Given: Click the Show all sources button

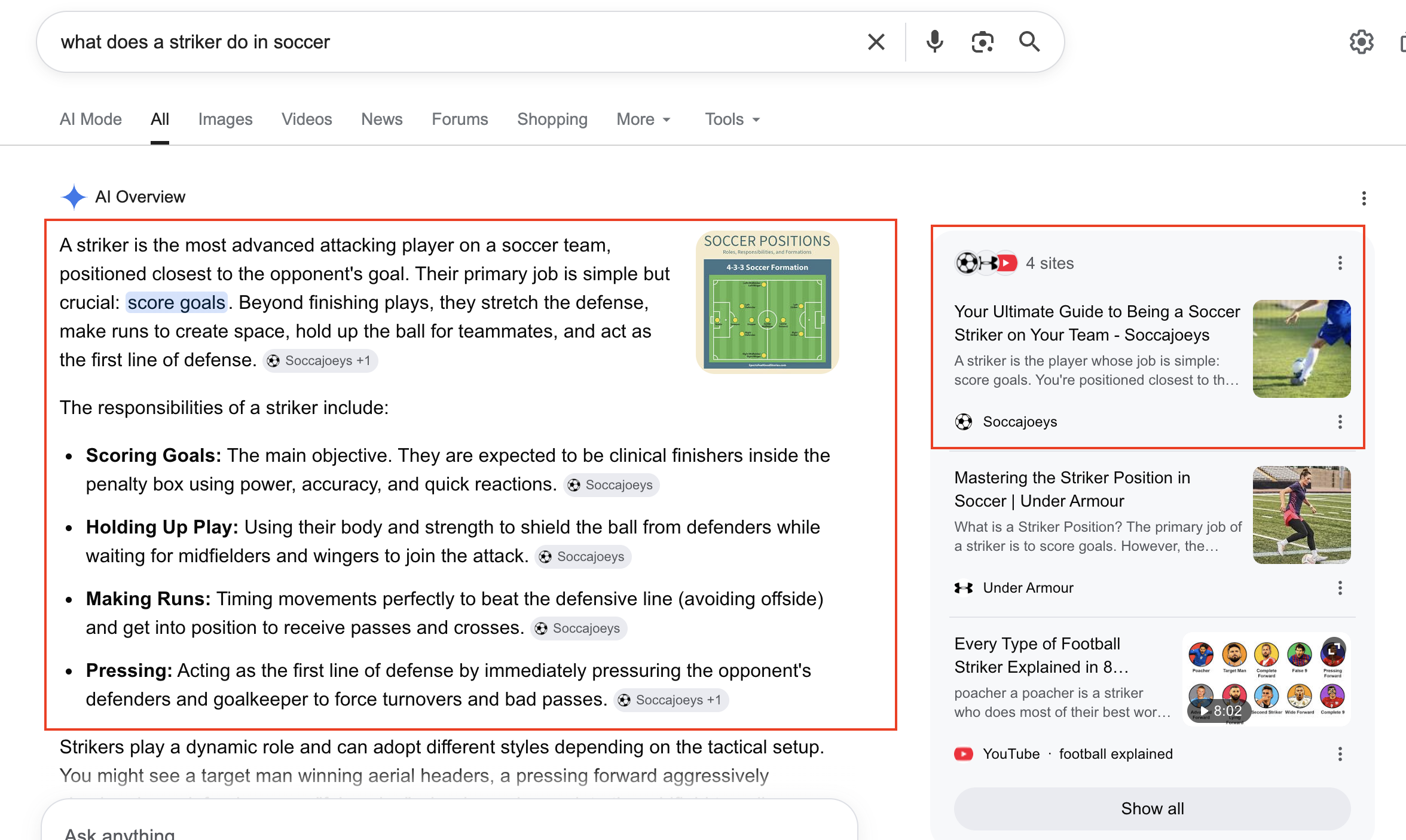Looking at the screenshot, I should 1152,808.
